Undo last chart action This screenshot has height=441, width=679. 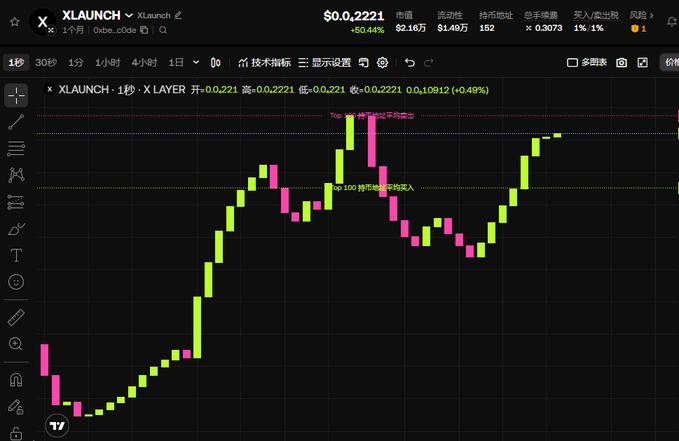tap(410, 62)
